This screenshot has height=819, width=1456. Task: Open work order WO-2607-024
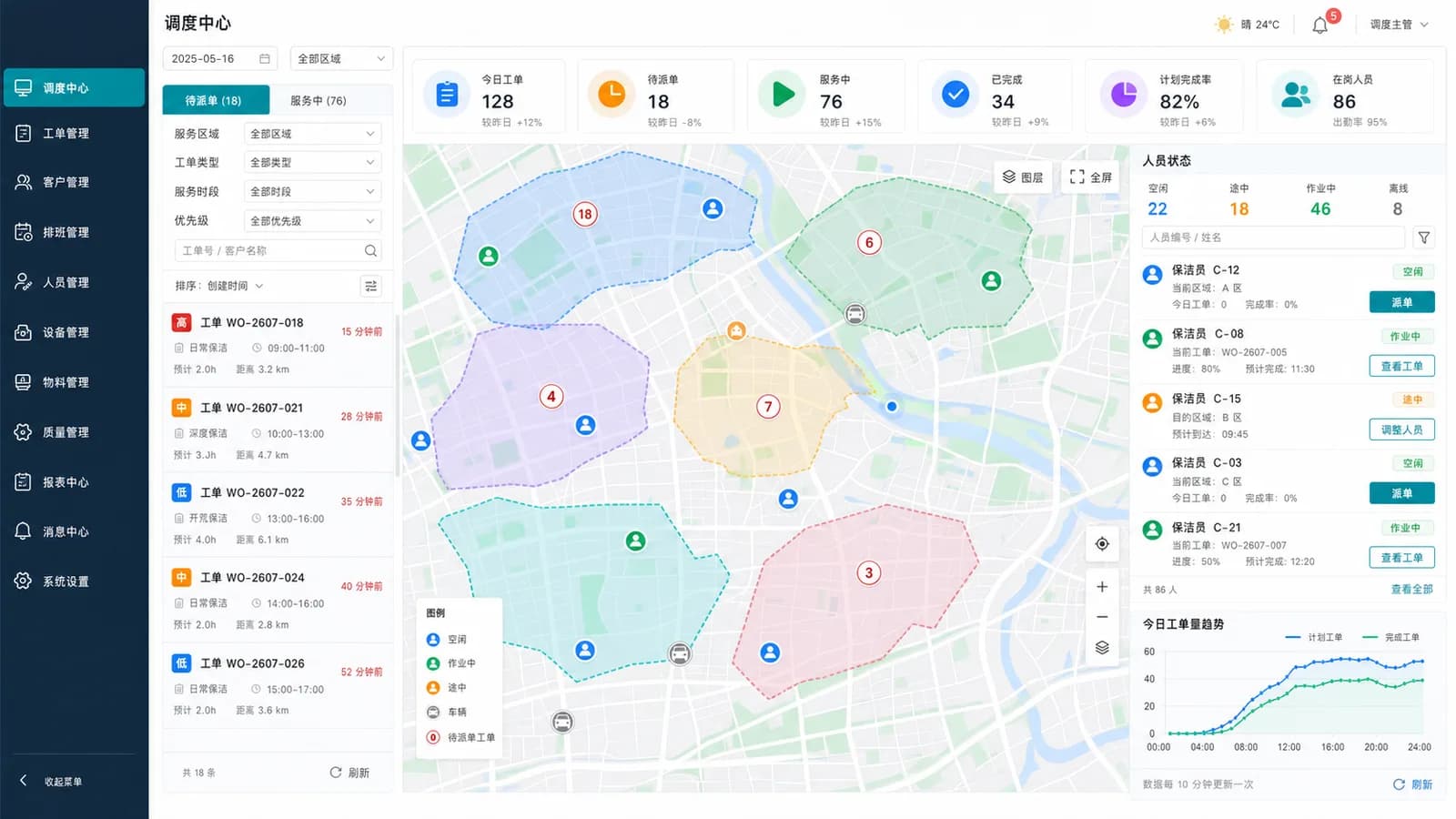pos(278,601)
